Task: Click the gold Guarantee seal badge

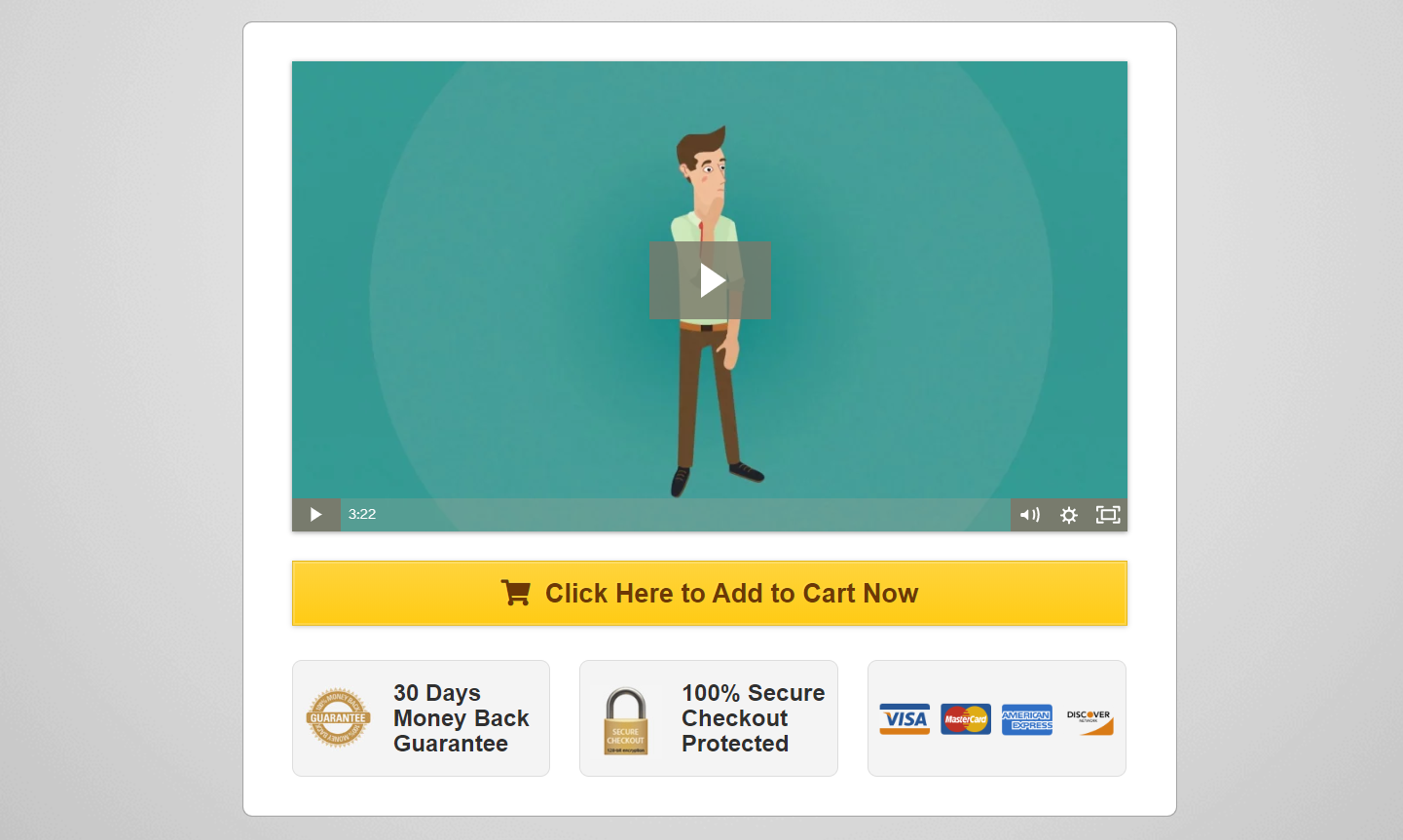Action: coord(338,718)
